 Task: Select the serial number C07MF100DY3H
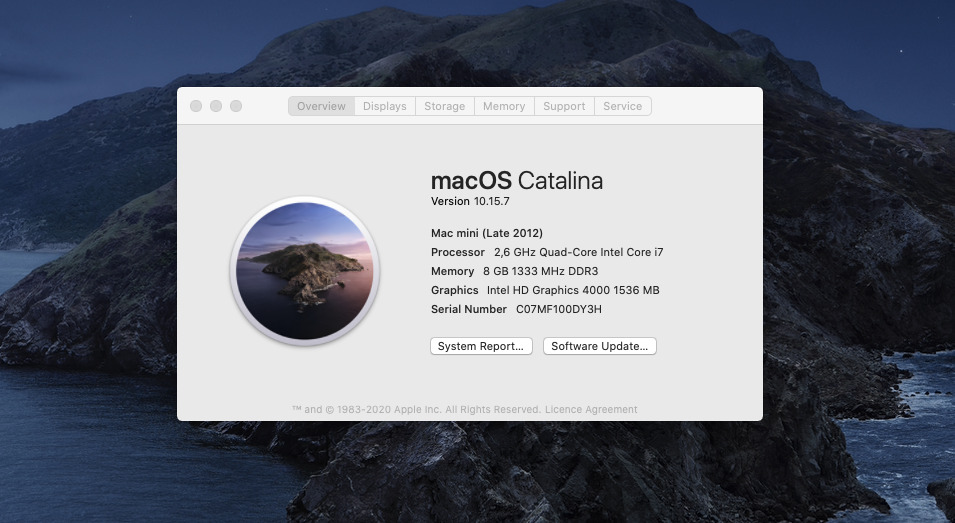(559, 309)
